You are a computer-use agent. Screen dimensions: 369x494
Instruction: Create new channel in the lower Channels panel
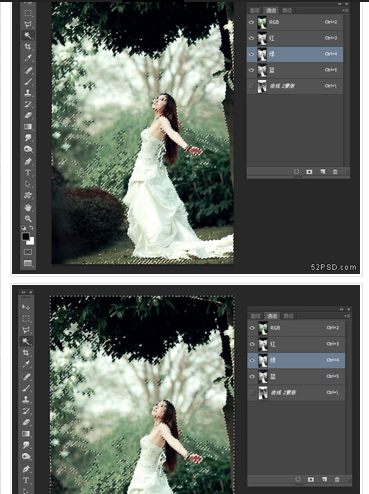pos(324,479)
